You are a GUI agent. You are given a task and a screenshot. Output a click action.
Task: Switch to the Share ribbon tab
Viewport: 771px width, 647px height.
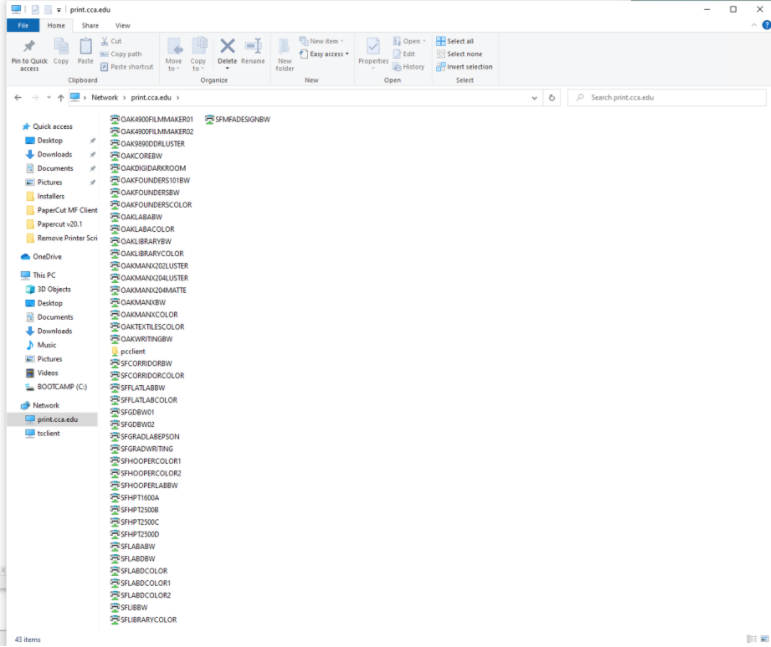90,26
